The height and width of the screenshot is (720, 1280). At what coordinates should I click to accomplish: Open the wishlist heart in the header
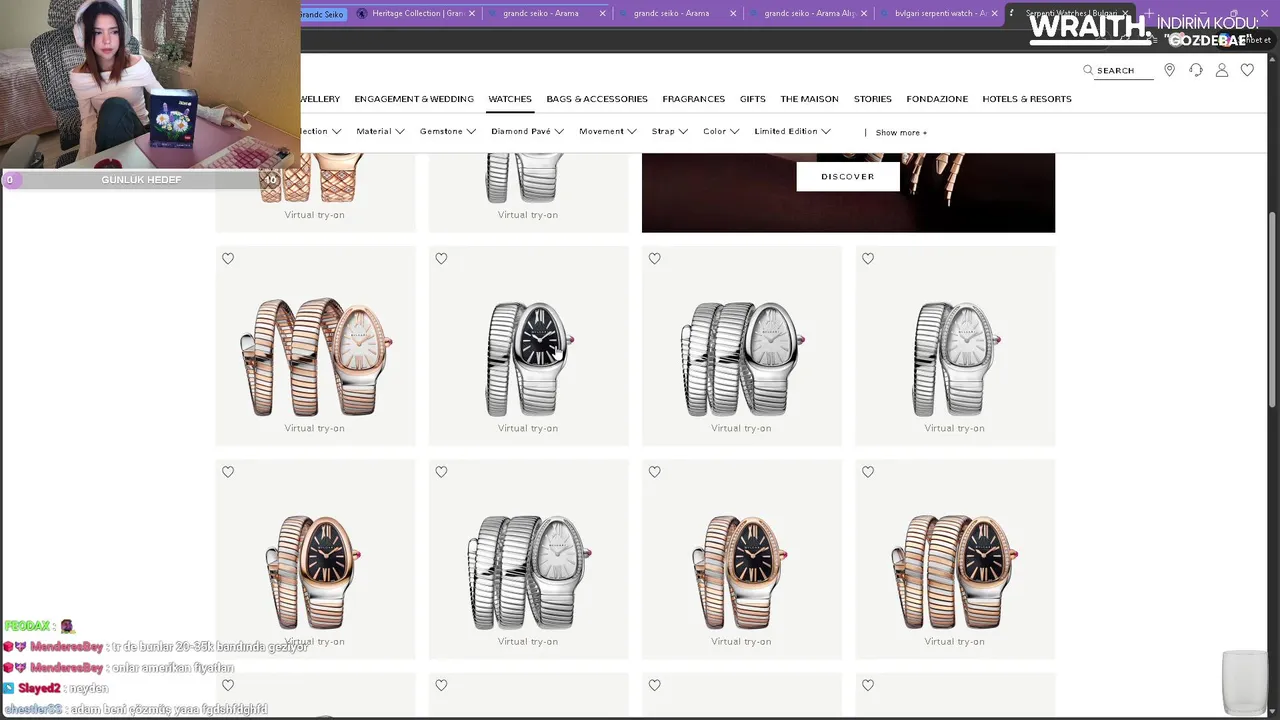(x=1247, y=70)
